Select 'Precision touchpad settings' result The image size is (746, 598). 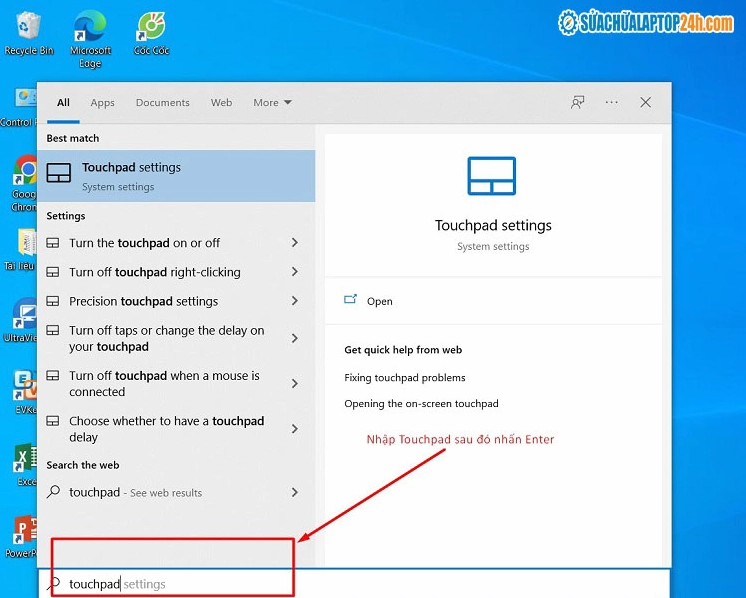[x=176, y=301]
